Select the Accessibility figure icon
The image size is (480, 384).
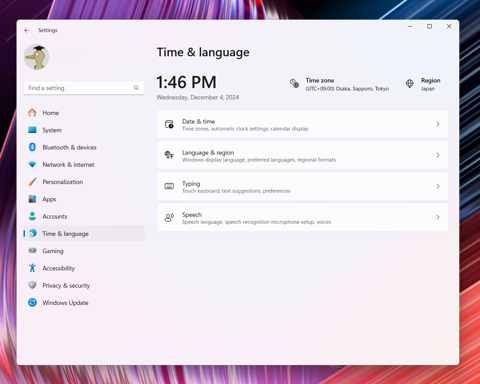[x=32, y=268]
